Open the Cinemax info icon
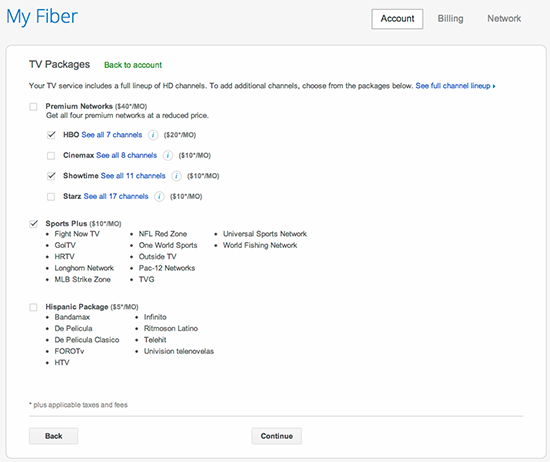Image resolution: width=550 pixels, height=462 pixels. point(168,155)
